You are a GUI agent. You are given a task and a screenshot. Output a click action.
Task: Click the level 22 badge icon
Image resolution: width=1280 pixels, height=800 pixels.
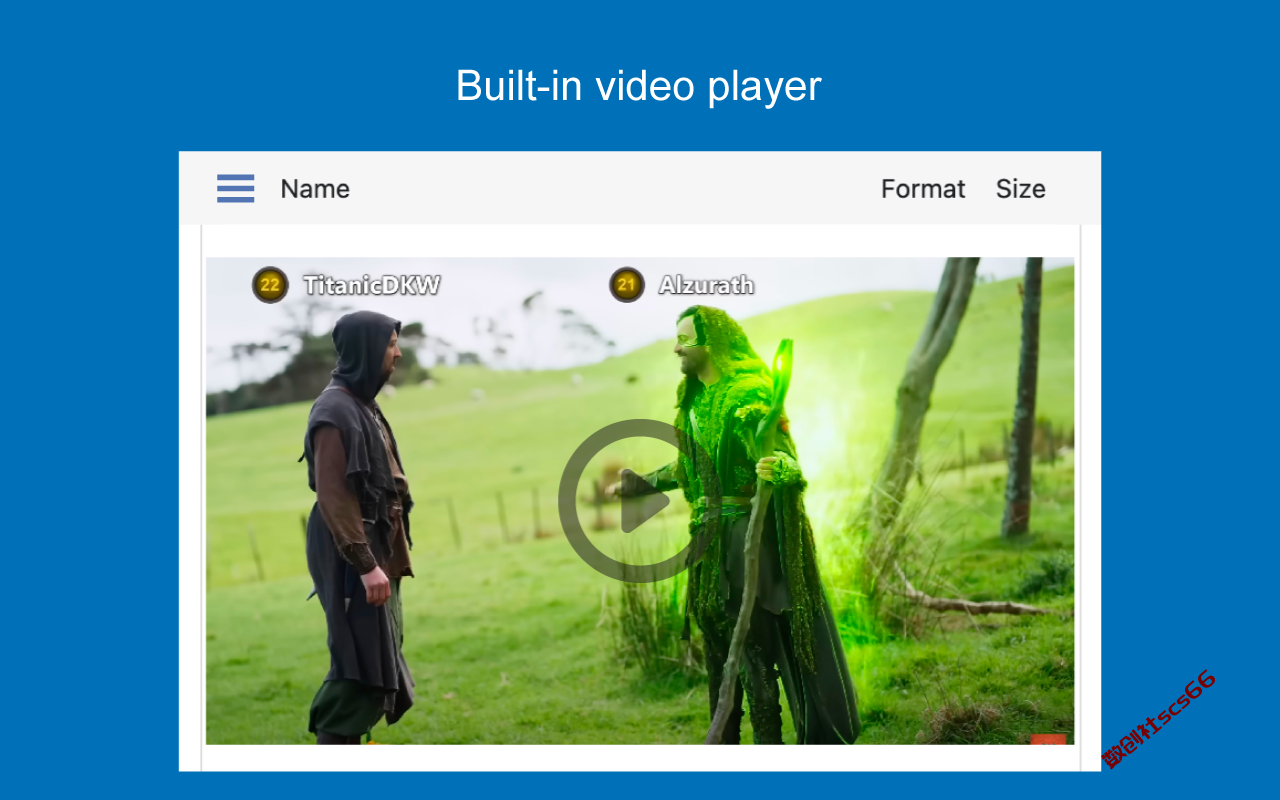click(270, 285)
